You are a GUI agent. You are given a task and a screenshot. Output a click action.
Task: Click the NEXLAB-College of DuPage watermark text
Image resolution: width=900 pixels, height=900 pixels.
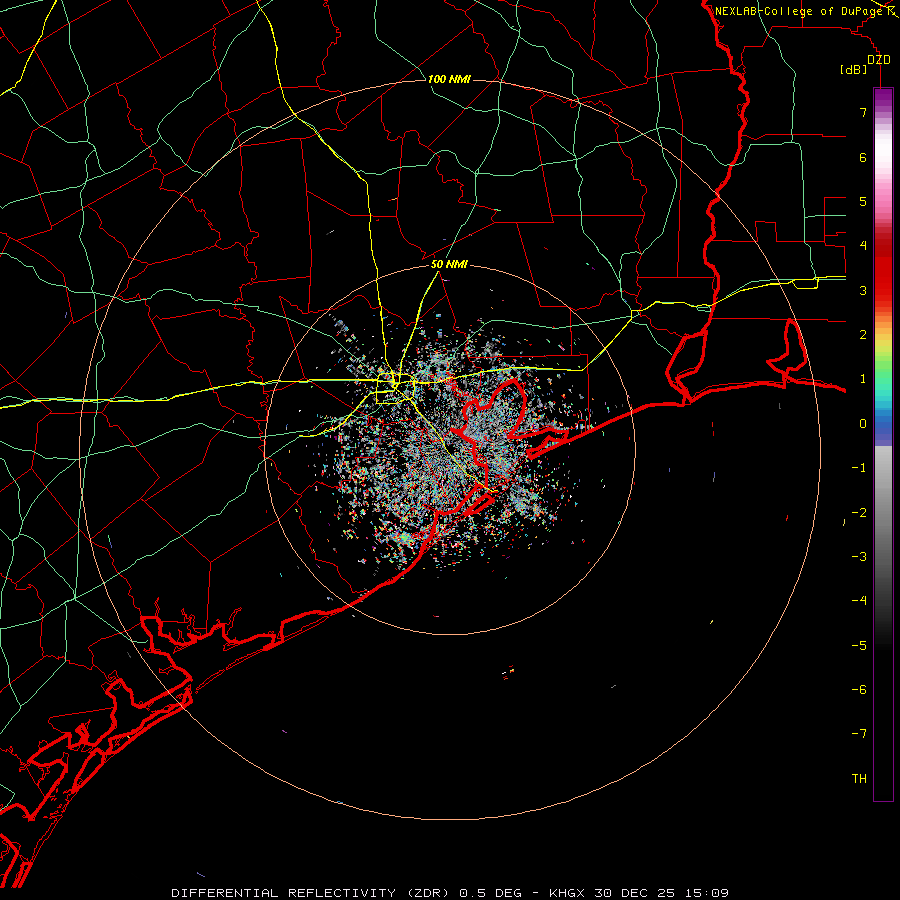point(799,11)
